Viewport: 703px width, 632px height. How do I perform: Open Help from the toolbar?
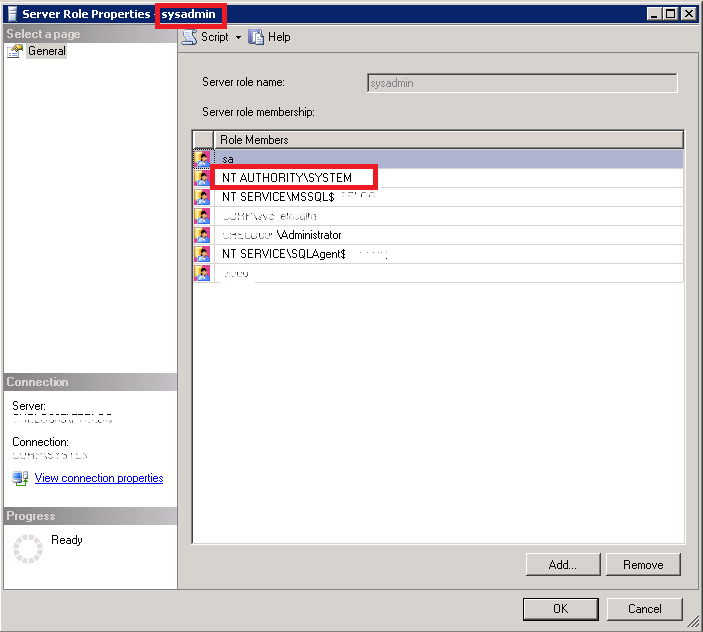tap(269, 37)
